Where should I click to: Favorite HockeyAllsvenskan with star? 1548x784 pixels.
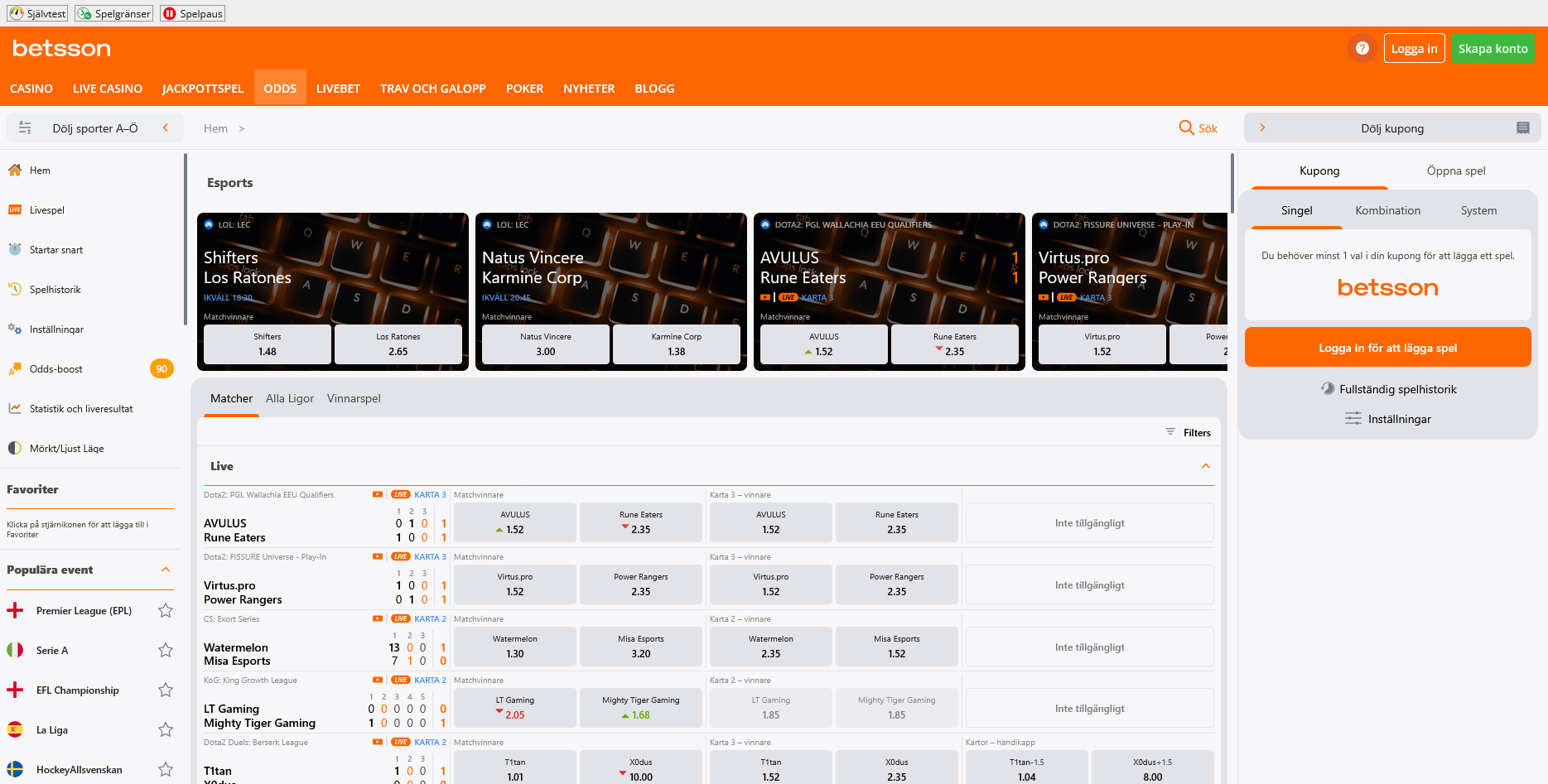point(166,770)
